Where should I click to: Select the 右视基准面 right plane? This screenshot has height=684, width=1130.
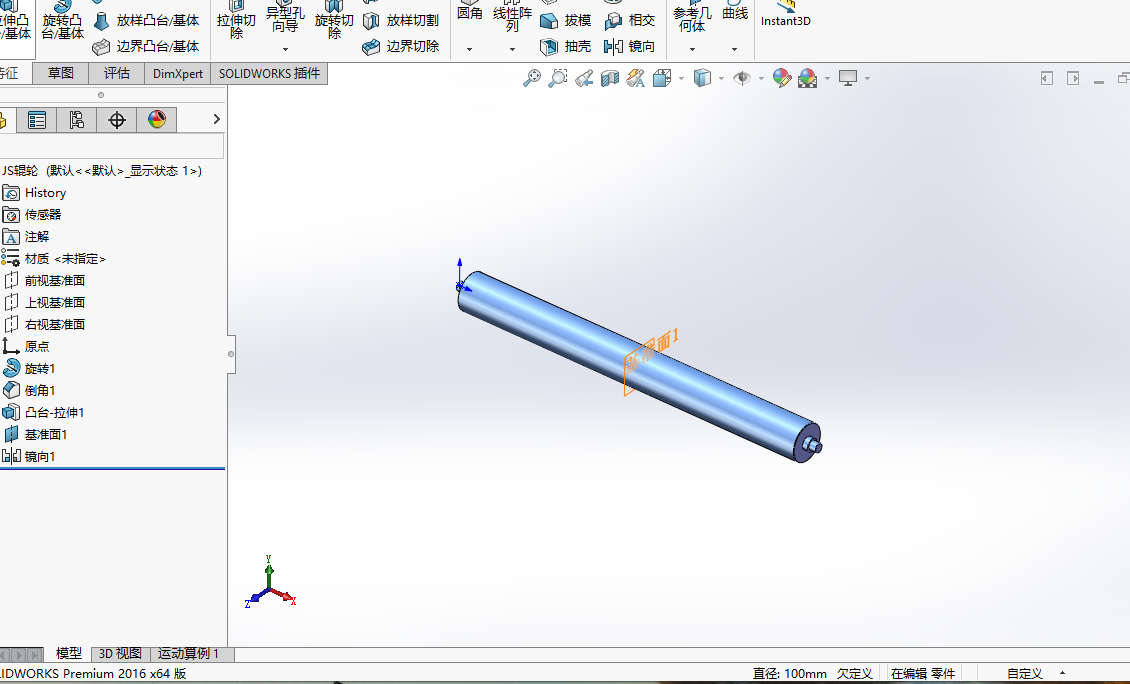(45, 325)
